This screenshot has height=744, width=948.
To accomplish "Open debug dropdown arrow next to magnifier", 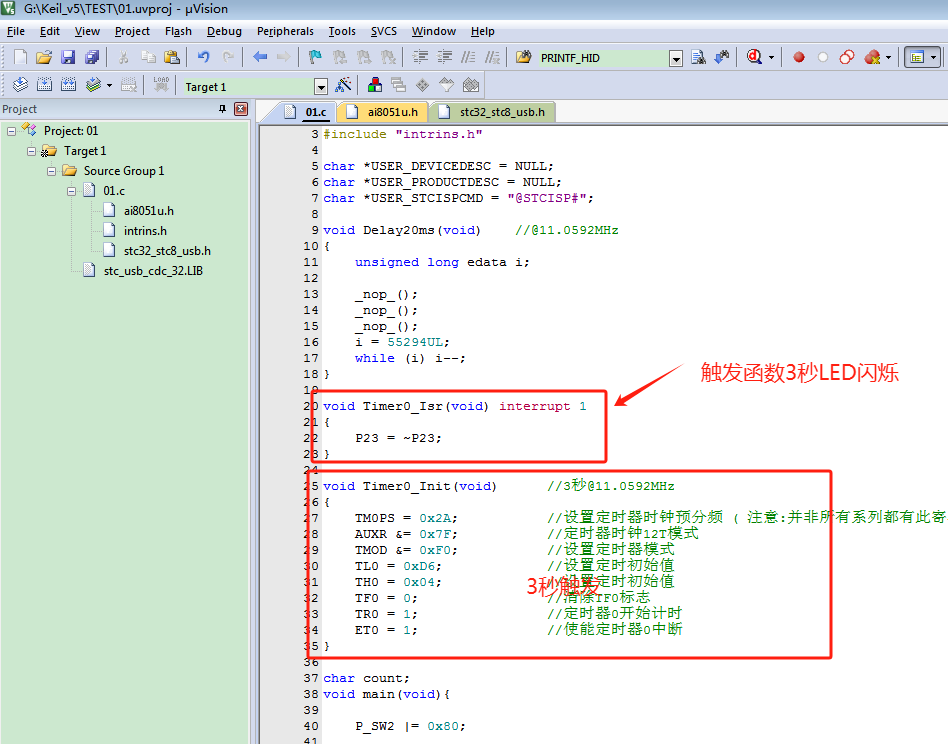I will pyautogui.click(x=771, y=57).
